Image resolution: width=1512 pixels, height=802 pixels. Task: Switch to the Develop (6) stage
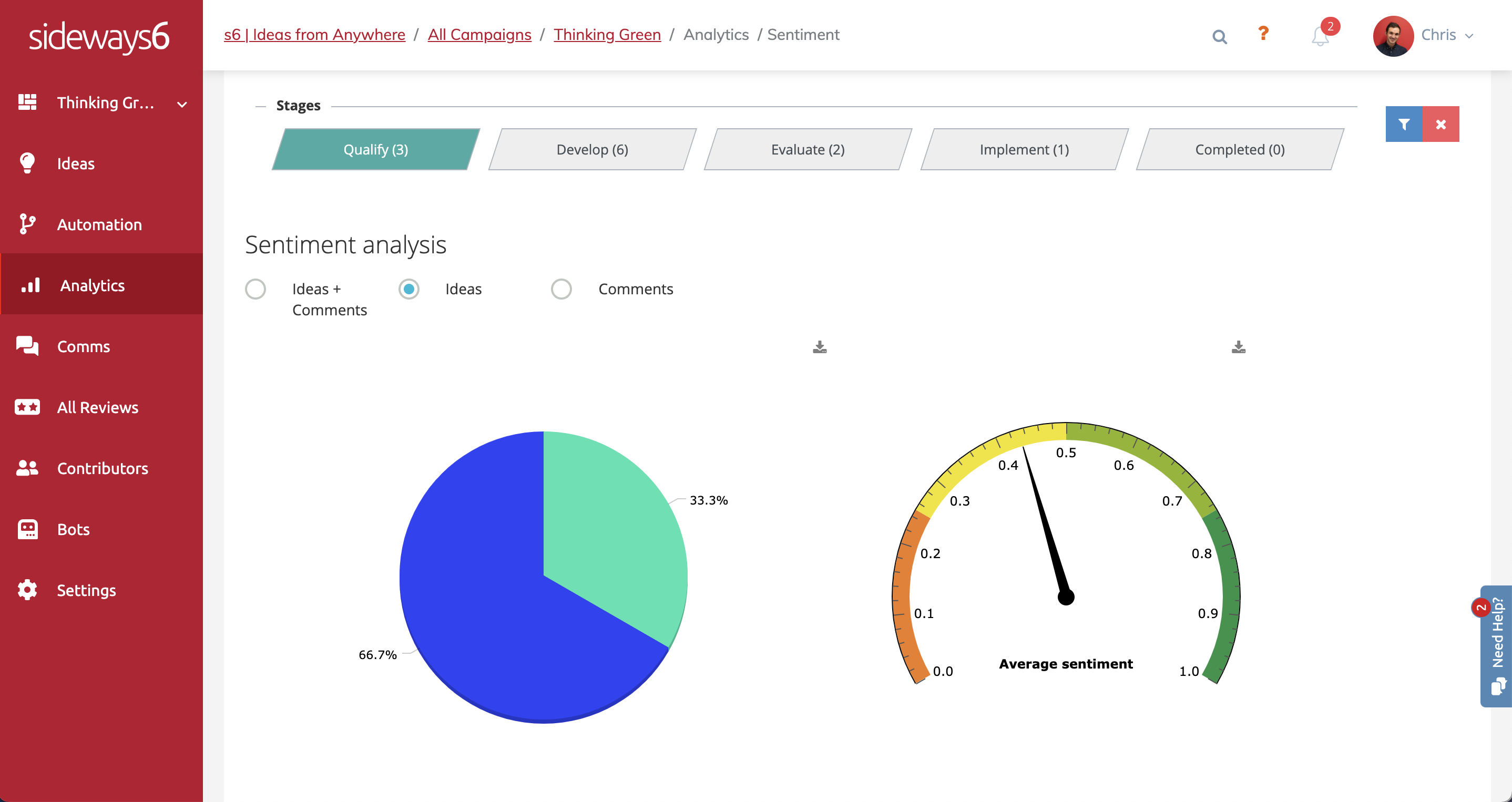pos(591,150)
